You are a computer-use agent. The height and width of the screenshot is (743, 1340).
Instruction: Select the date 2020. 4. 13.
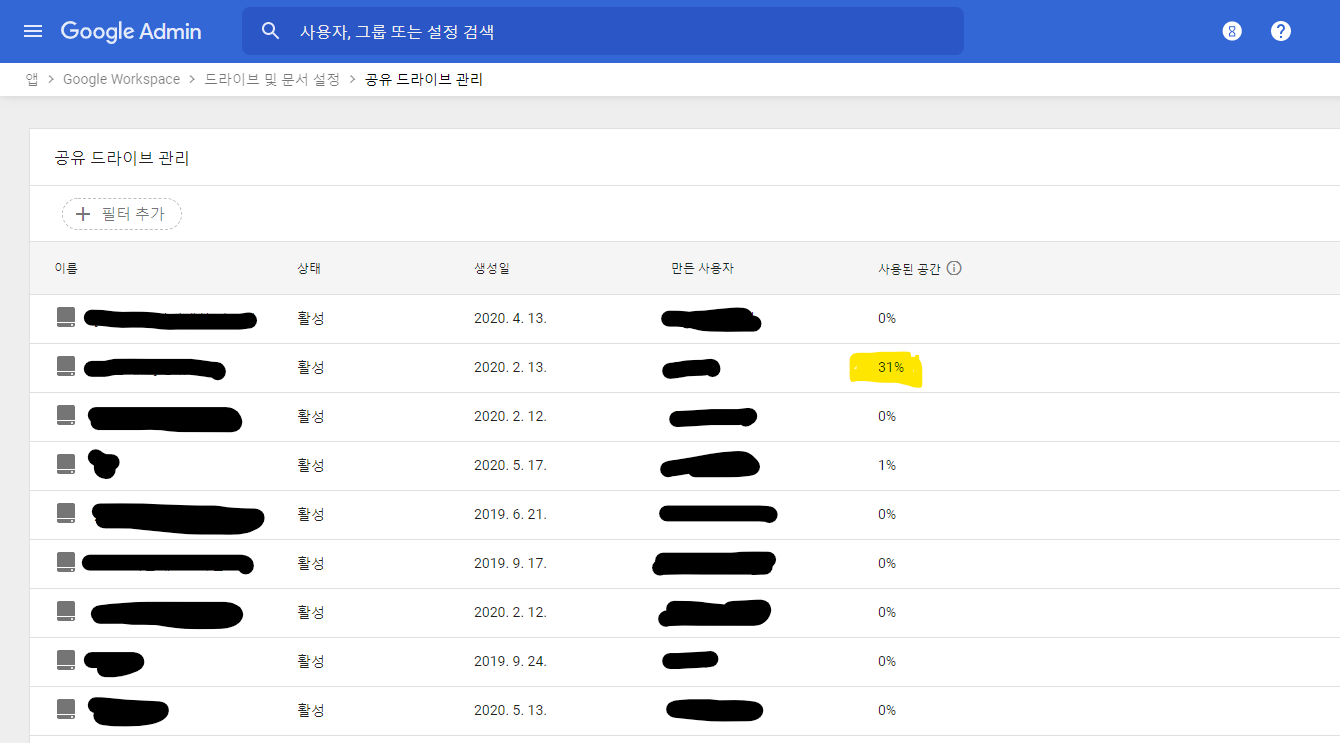[510, 318]
